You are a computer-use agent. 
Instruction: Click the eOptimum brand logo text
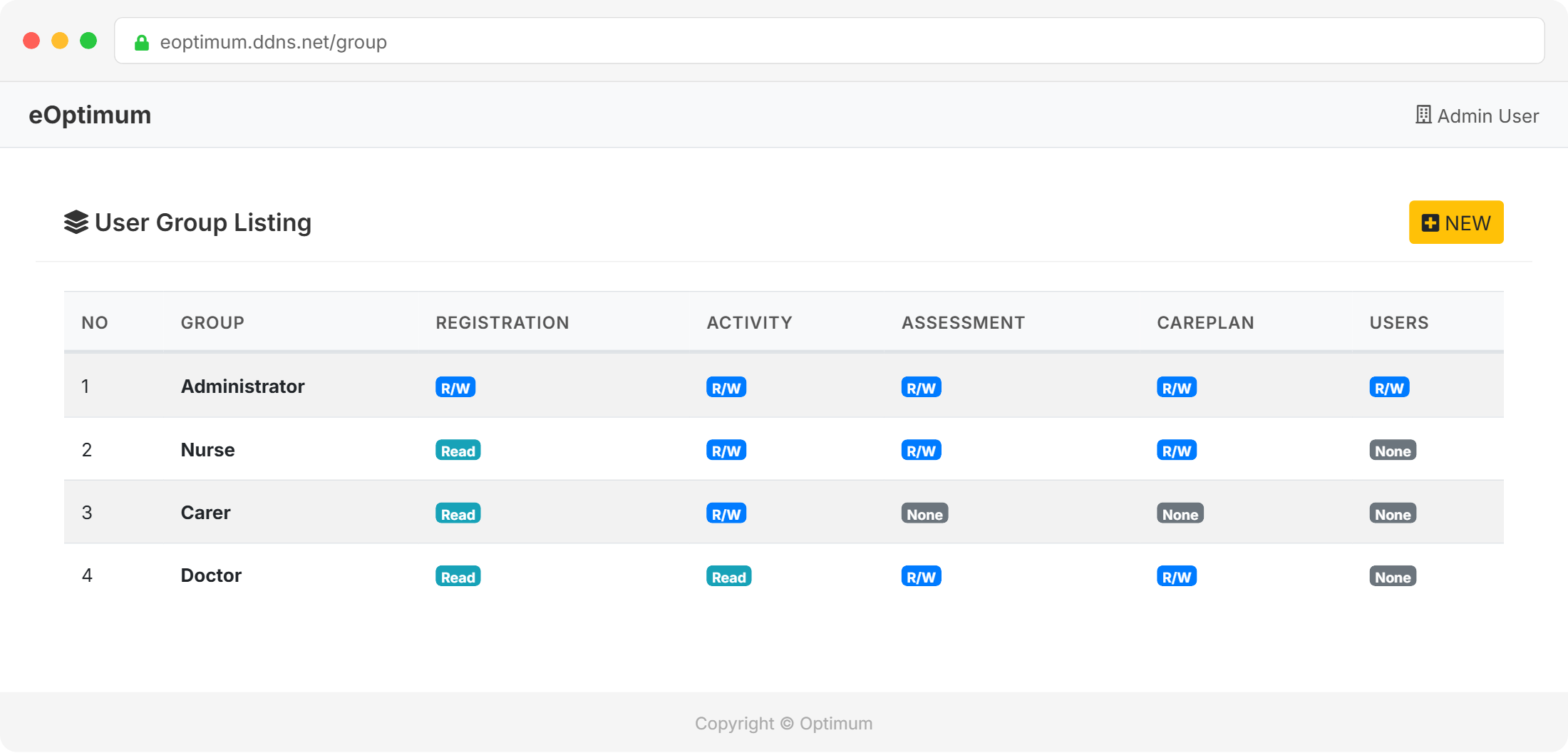click(x=90, y=115)
